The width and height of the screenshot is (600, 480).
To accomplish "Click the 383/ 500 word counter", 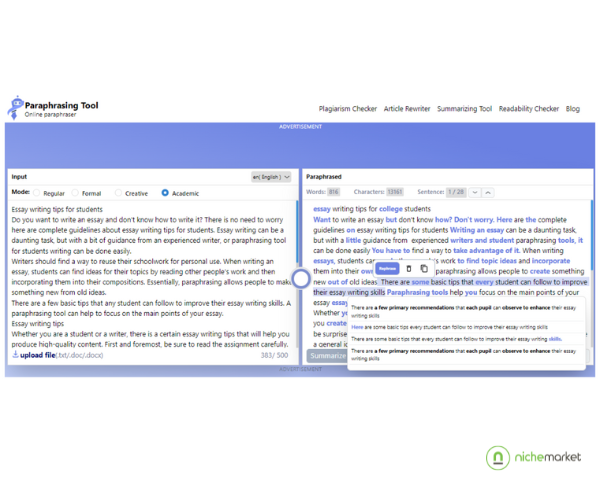I will click(x=274, y=355).
